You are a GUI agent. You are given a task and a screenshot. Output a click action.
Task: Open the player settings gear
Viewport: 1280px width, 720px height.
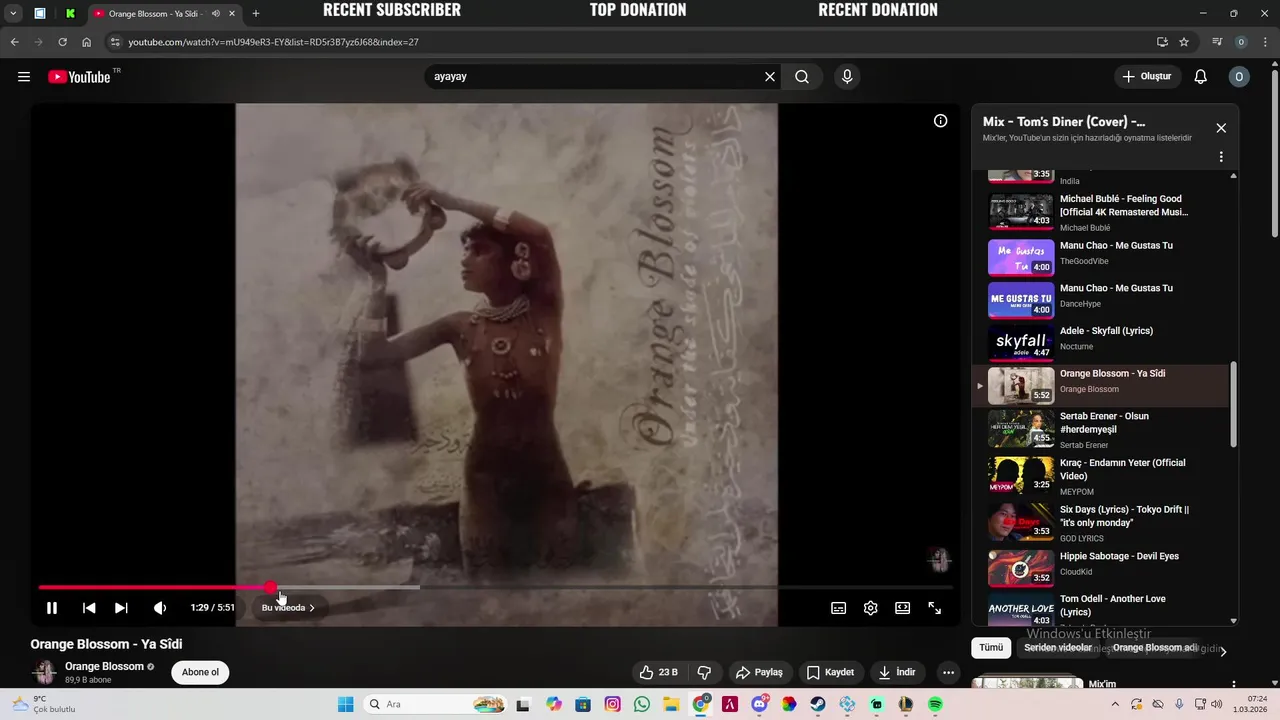tap(871, 608)
